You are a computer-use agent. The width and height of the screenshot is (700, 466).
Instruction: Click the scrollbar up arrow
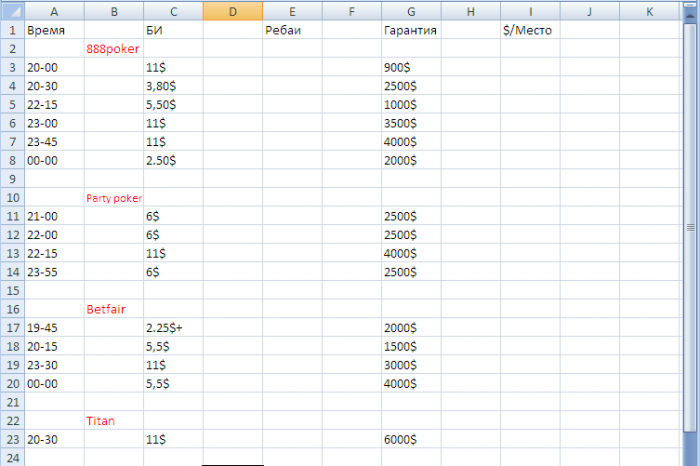pos(690,14)
